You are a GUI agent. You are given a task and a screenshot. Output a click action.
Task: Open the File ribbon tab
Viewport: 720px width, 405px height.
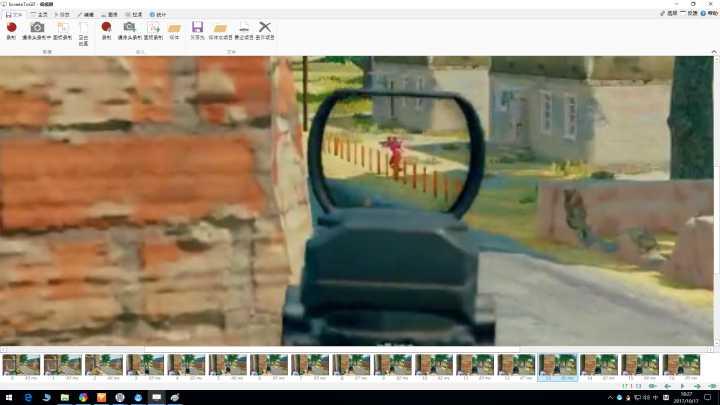[13, 15]
